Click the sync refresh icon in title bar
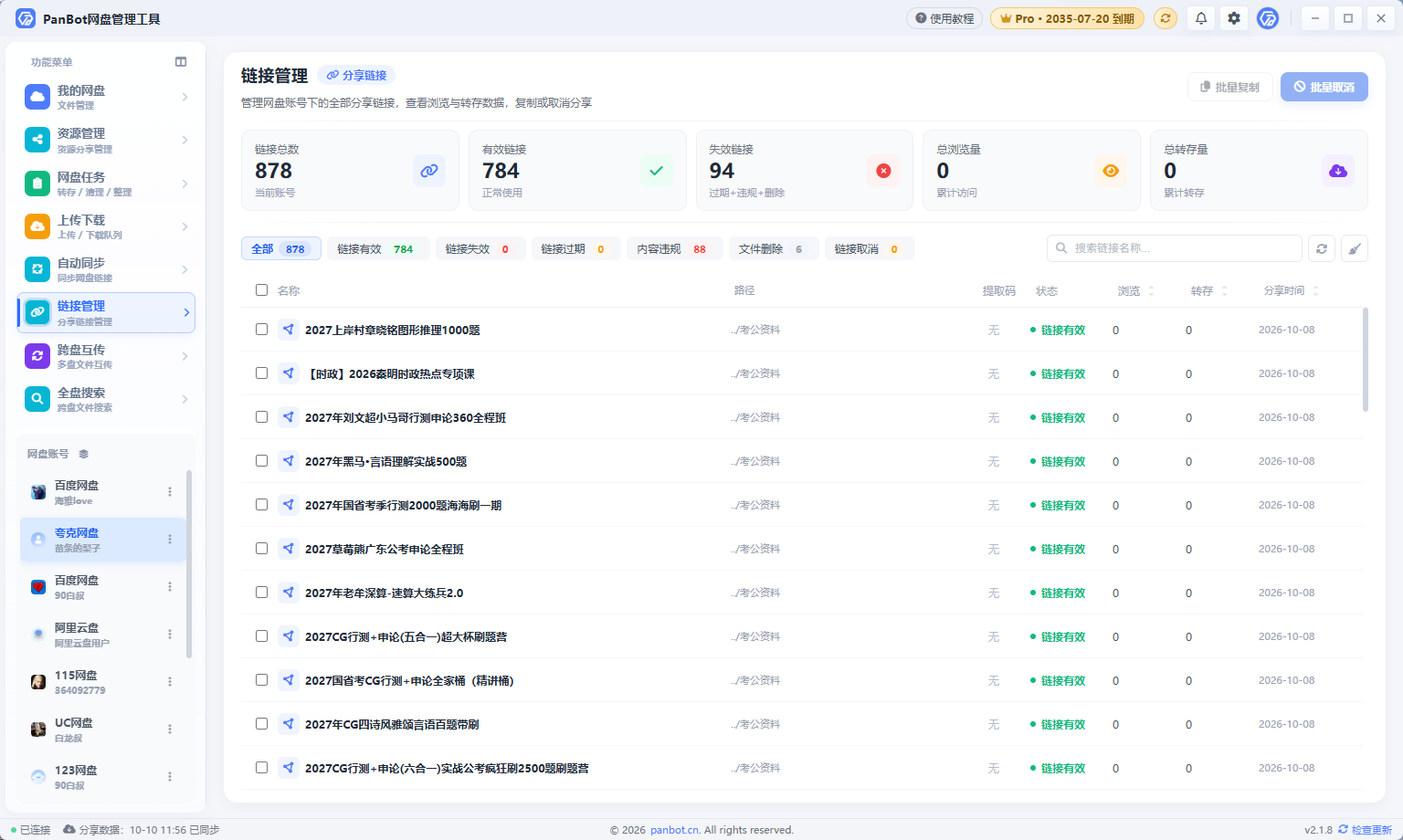 tap(1166, 18)
